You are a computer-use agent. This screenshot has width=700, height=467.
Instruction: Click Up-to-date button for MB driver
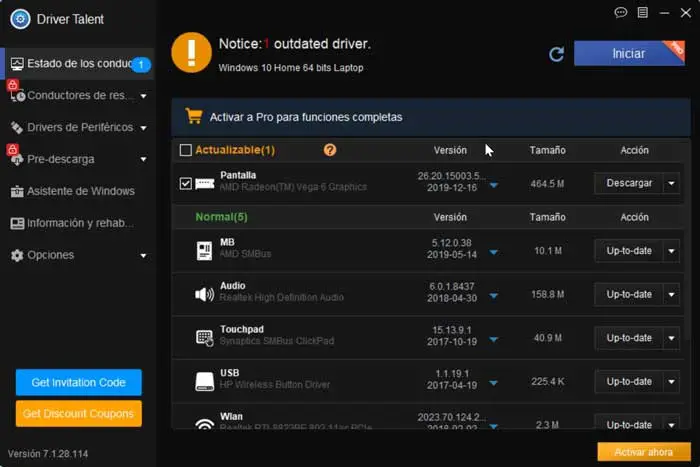coord(629,251)
